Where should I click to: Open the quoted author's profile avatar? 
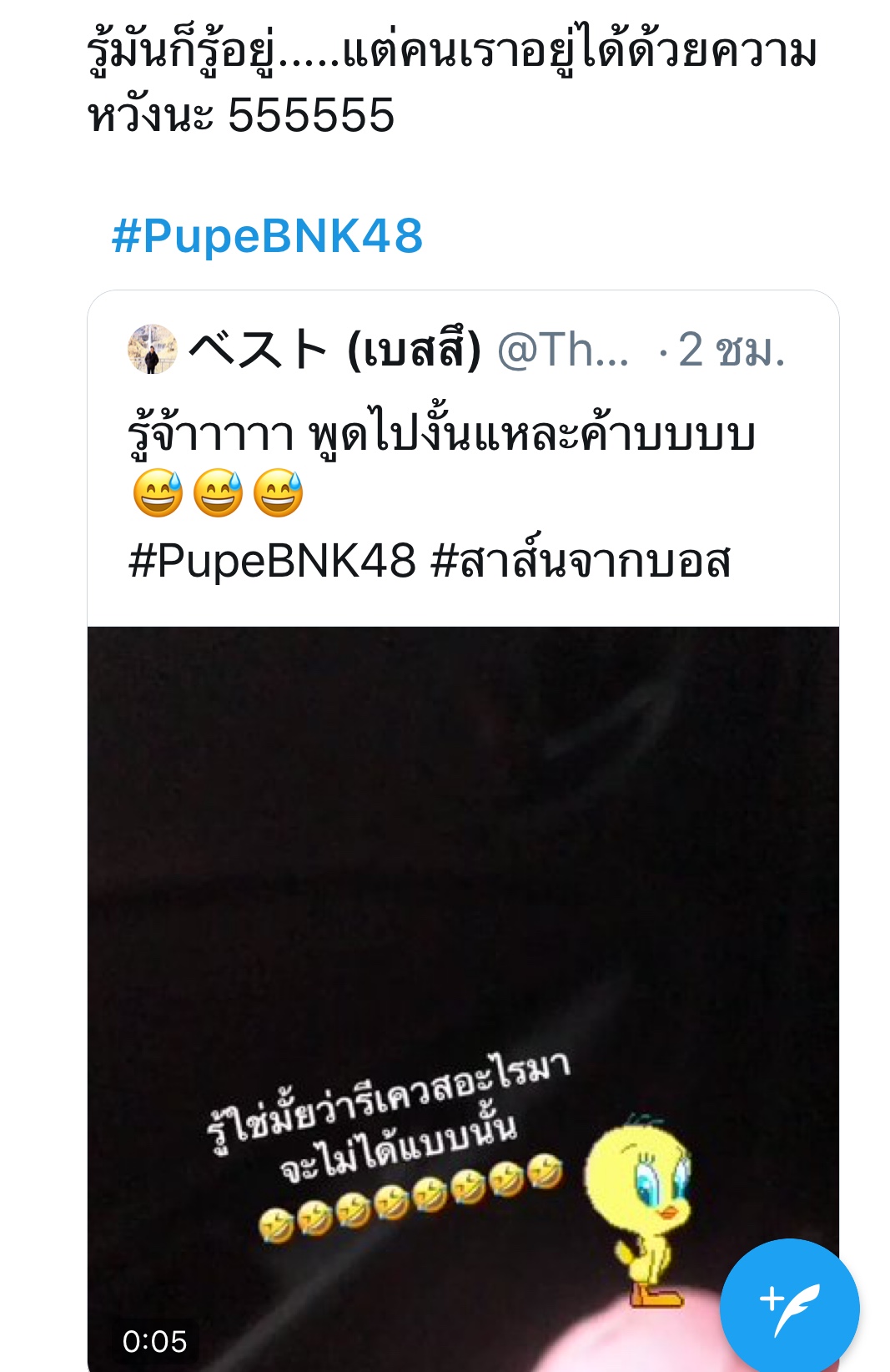tap(152, 349)
